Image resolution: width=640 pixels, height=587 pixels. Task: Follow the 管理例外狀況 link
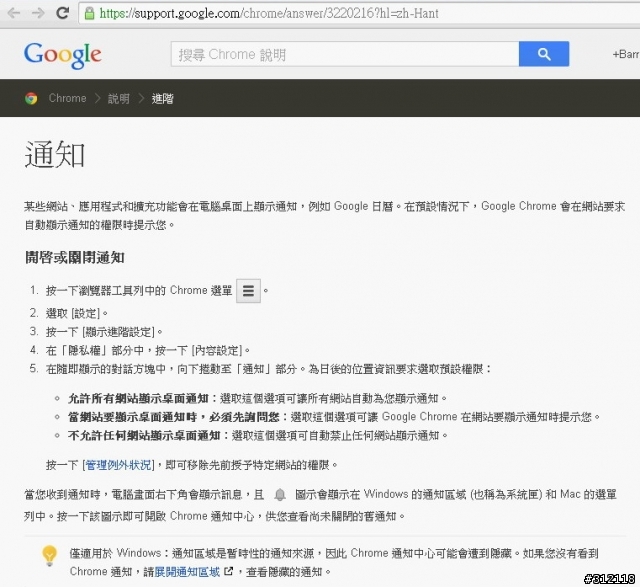[x=118, y=465]
